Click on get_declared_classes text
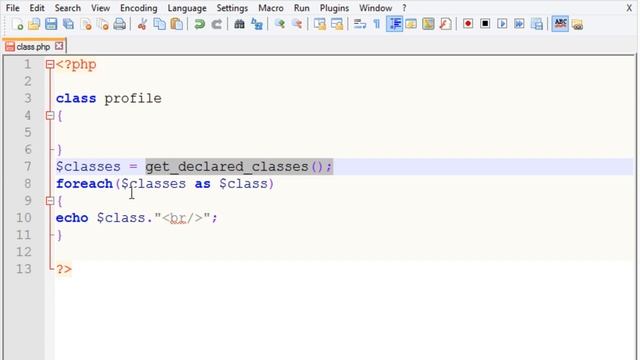This screenshot has height=360, width=640. (227, 167)
